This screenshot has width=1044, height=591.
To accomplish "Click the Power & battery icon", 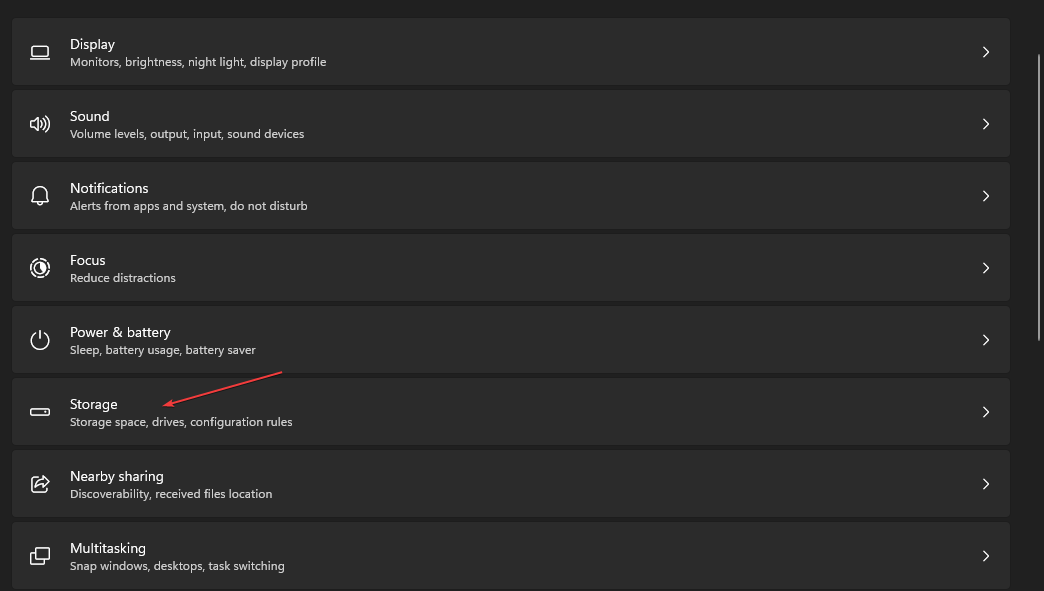I will 40,339.
